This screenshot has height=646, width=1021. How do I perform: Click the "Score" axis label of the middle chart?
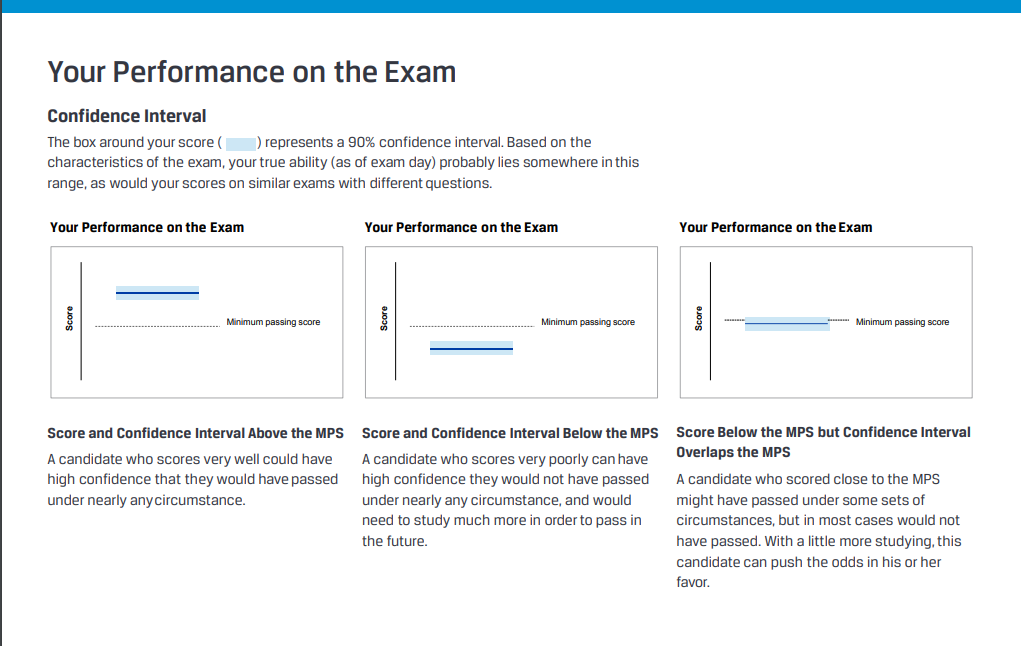point(384,320)
